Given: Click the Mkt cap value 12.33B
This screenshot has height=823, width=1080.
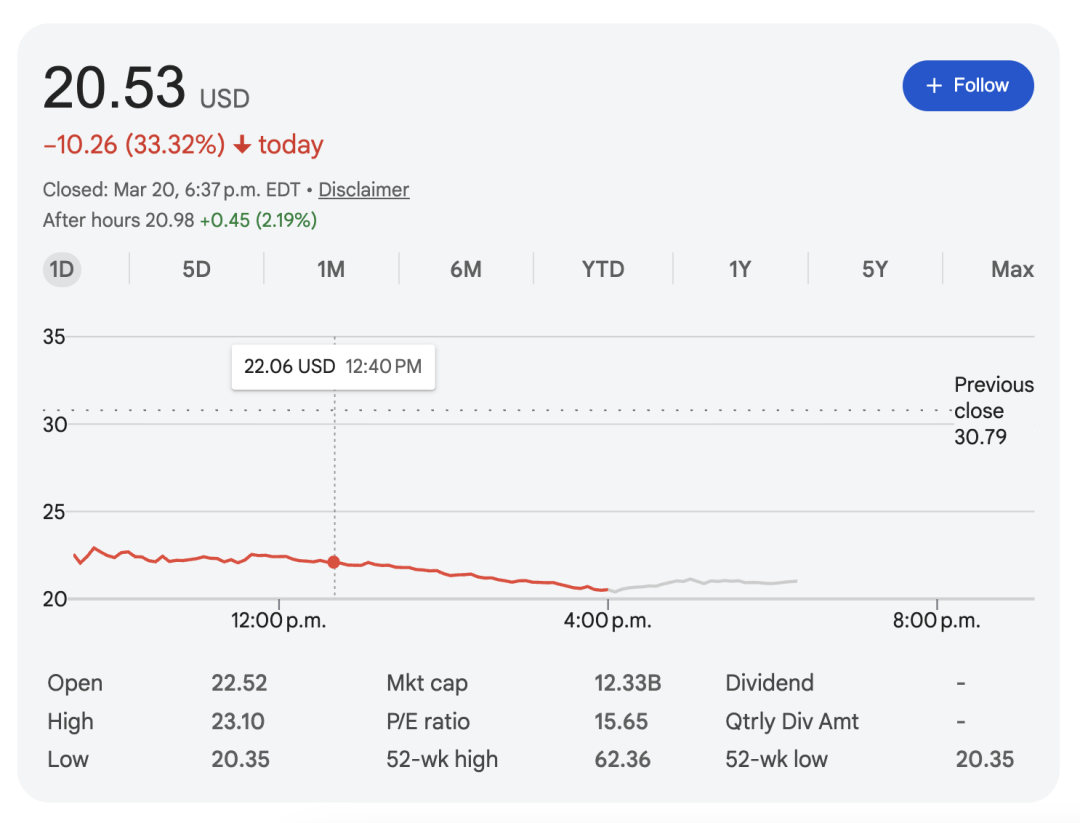Looking at the screenshot, I should pos(627,684).
